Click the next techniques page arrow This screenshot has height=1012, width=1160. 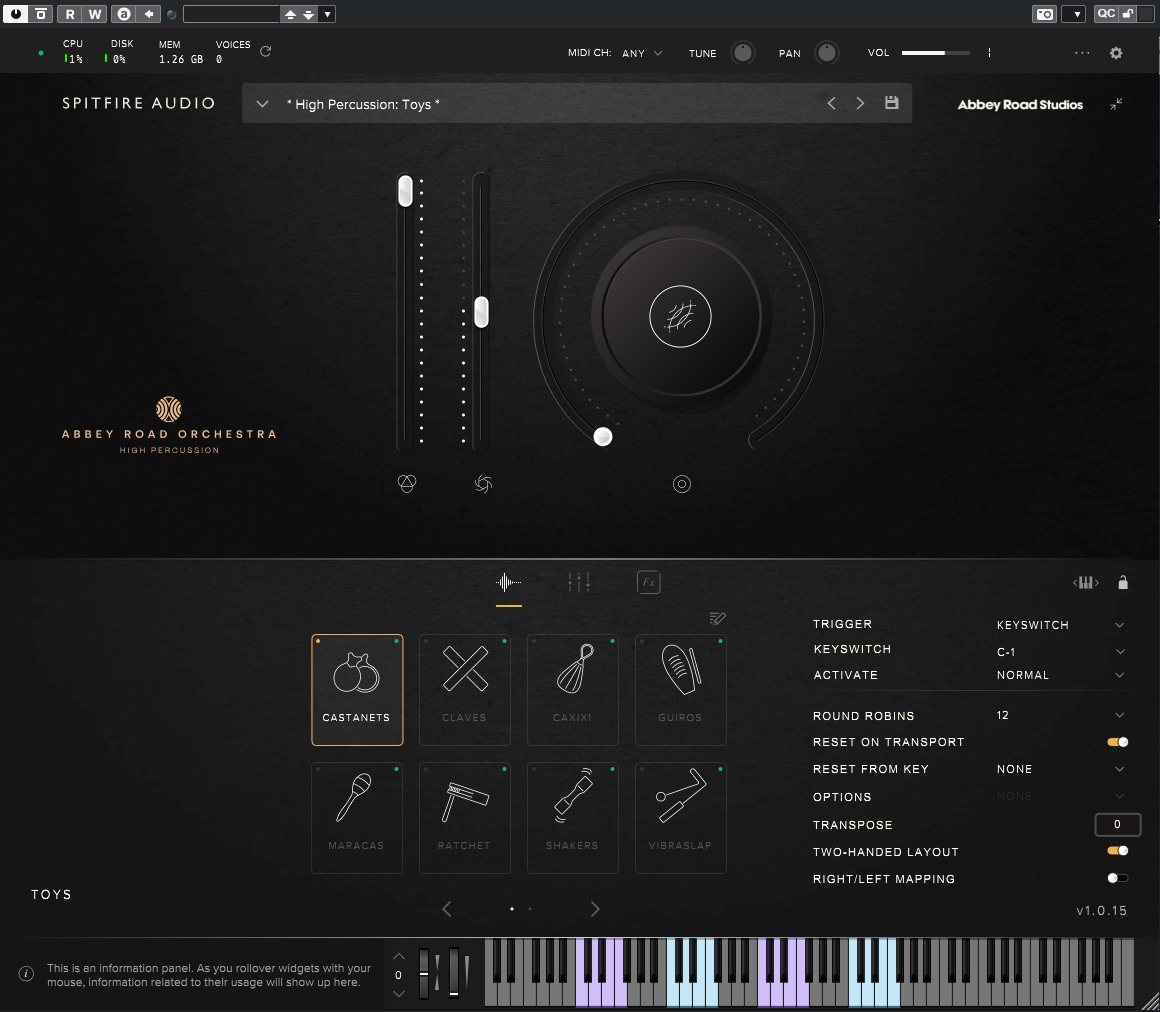pos(595,909)
